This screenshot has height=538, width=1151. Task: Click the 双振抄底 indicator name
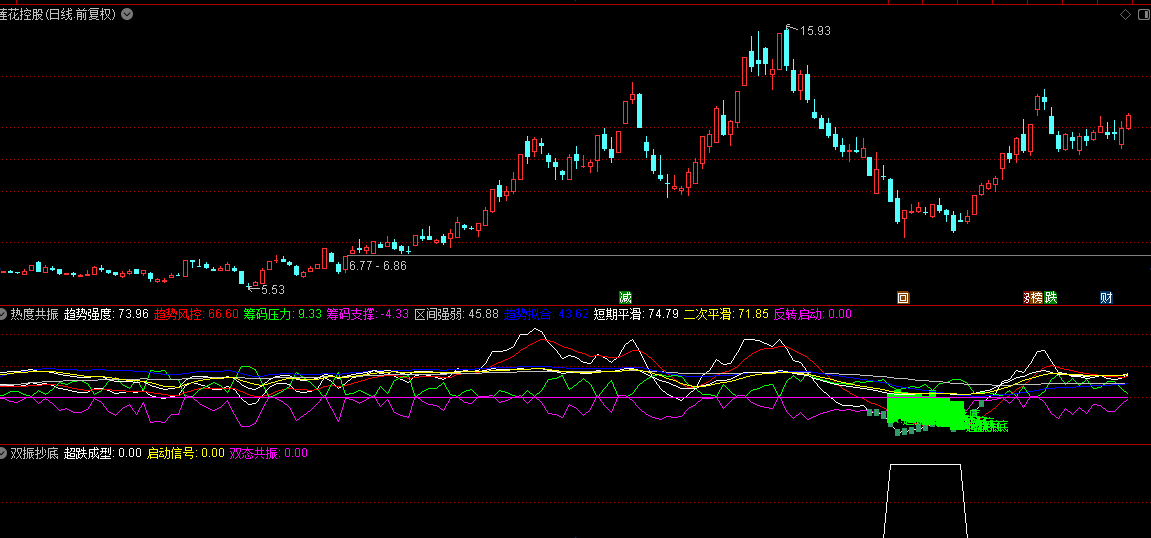[x=35, y=453]
